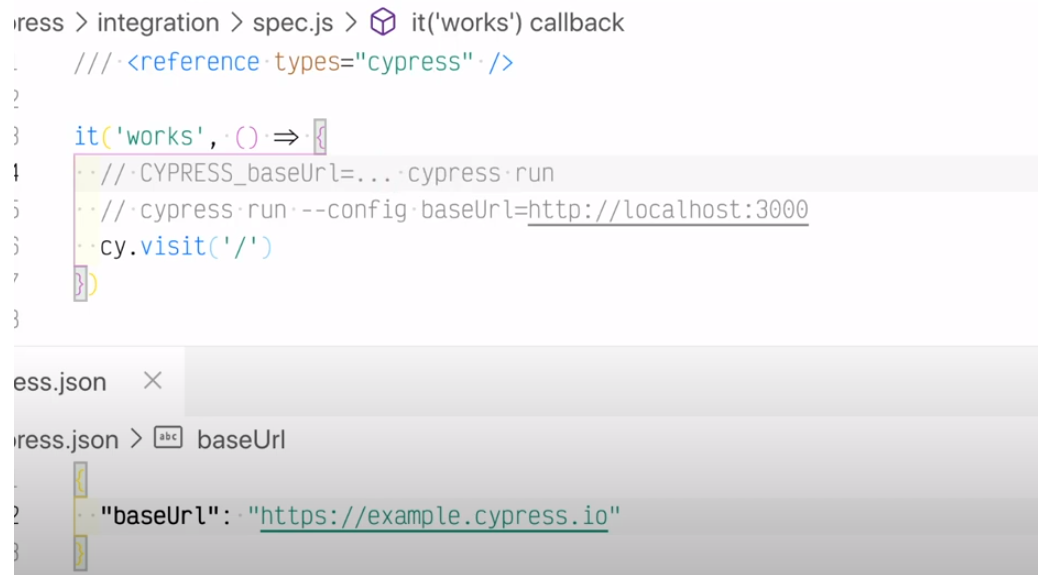Open the spec.js breadcrumb dropdown
This screenshot has width=1038, height=575.
coord(291,22)
